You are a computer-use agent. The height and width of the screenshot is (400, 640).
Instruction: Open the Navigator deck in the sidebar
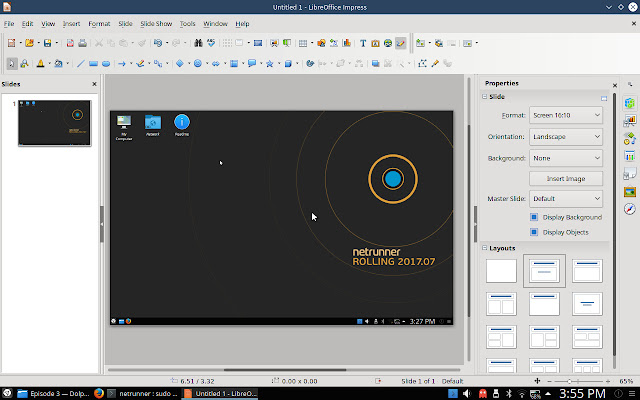point(630,209)
